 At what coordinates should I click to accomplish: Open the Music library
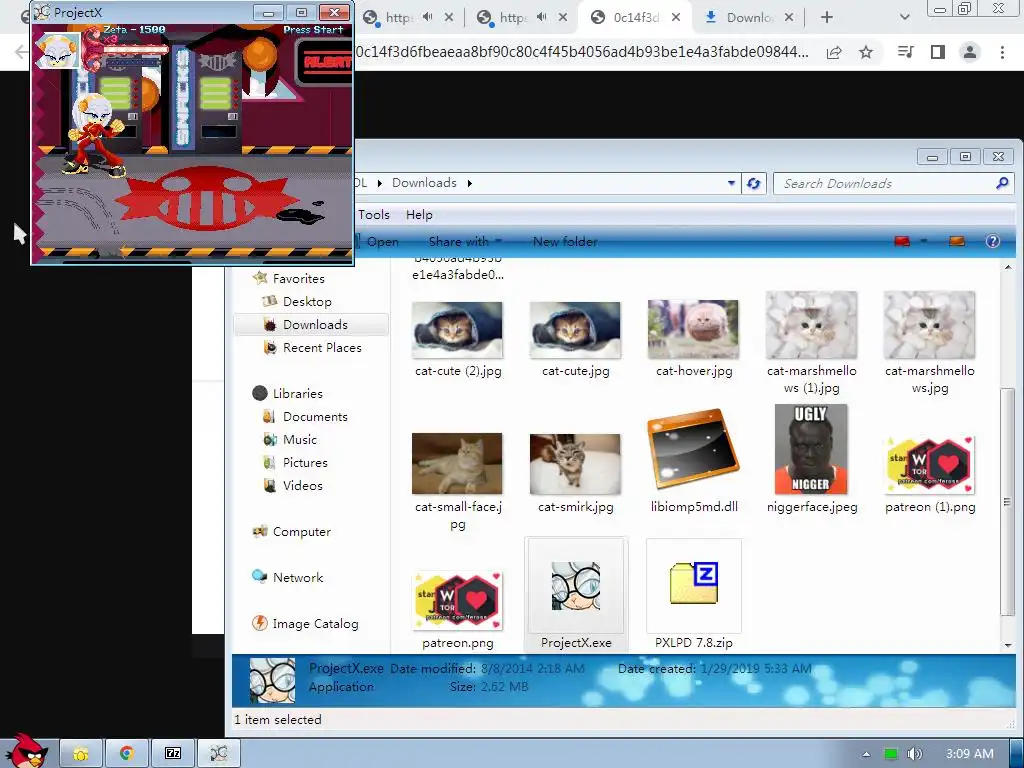[299, 440]
